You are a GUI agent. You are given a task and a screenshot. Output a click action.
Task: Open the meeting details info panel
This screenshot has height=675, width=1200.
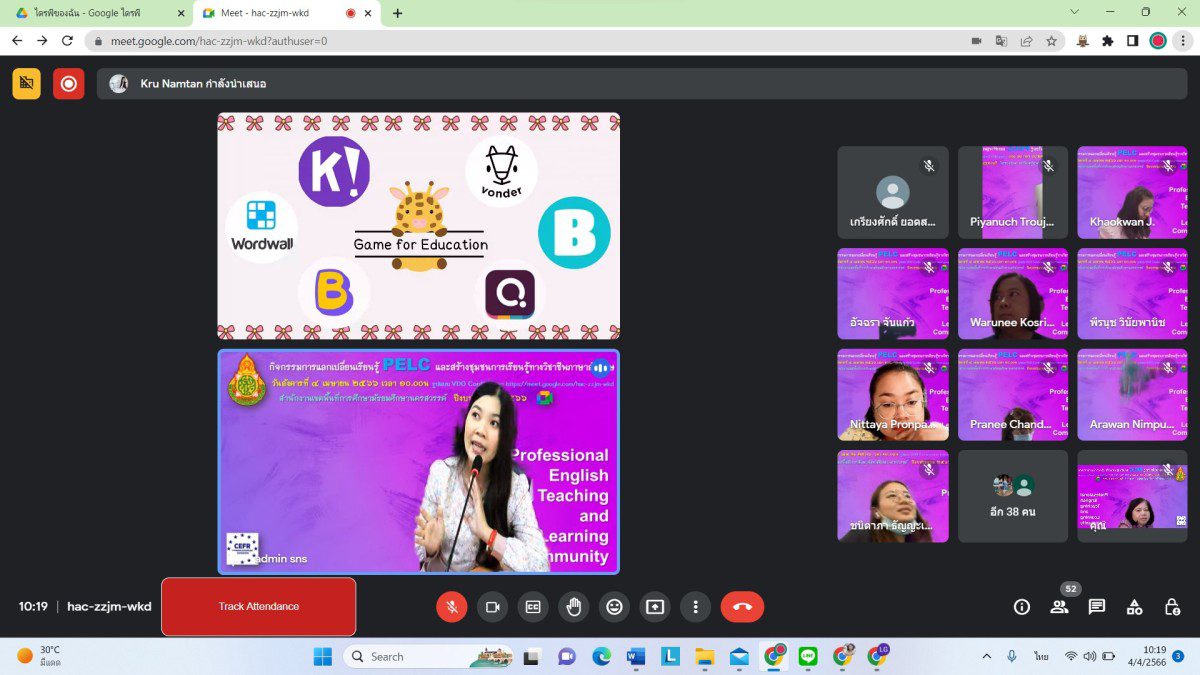point(1021,606)
